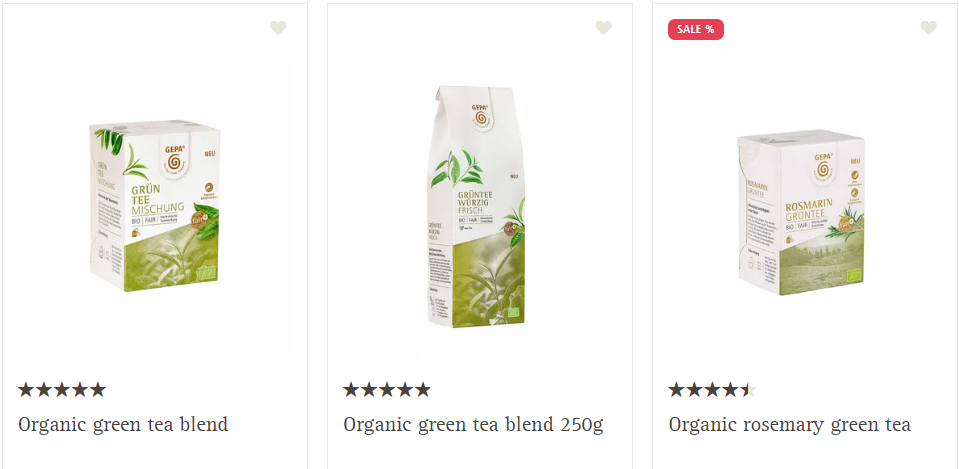This screenshot has height=469, width=959.
Task: Click the red SALE % badge
Action: click(695, 29)
